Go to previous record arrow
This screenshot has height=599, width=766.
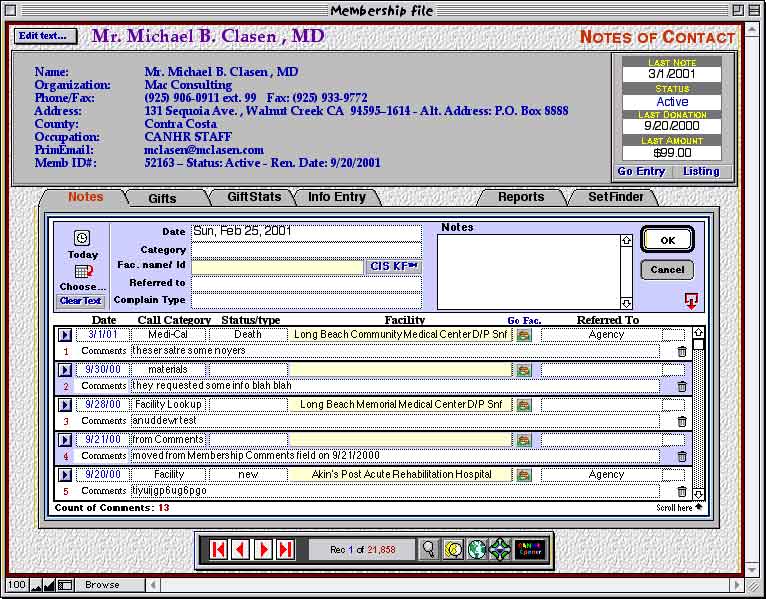(x=240, y=550)
